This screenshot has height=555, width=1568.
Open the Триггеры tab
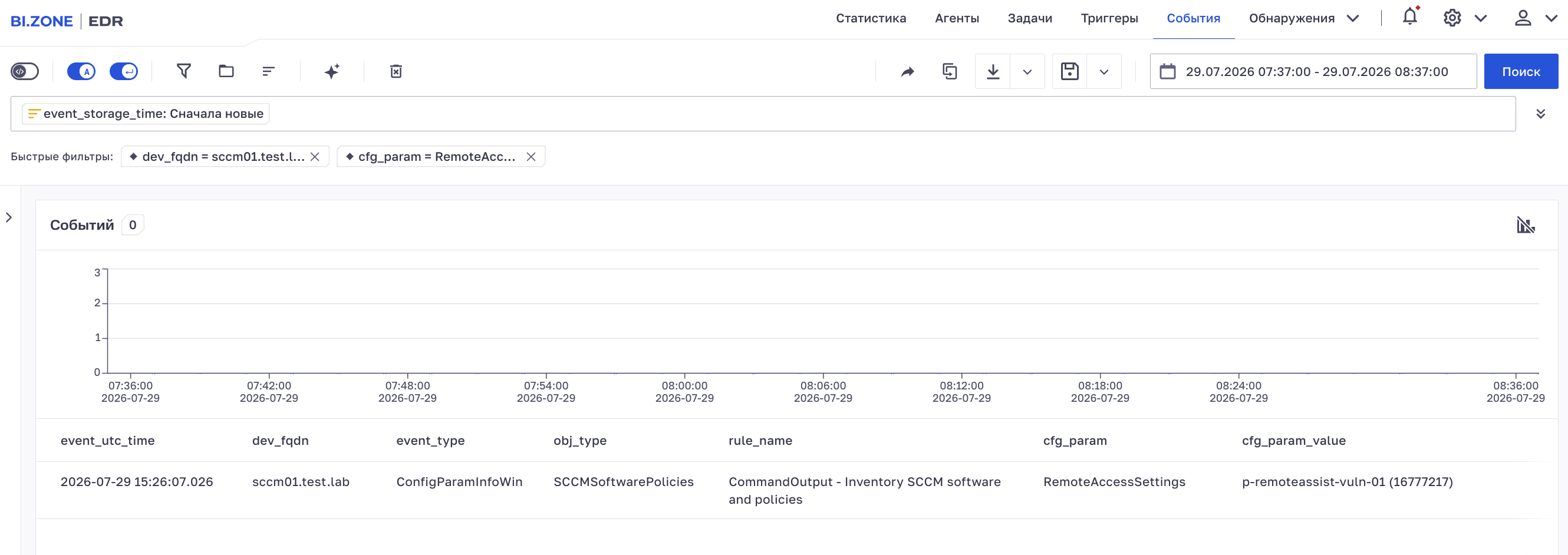click(x=1109, y=18)
